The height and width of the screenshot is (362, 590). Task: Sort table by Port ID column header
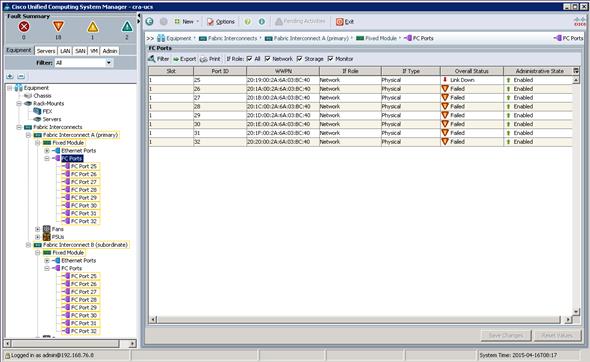coord(220,71)
